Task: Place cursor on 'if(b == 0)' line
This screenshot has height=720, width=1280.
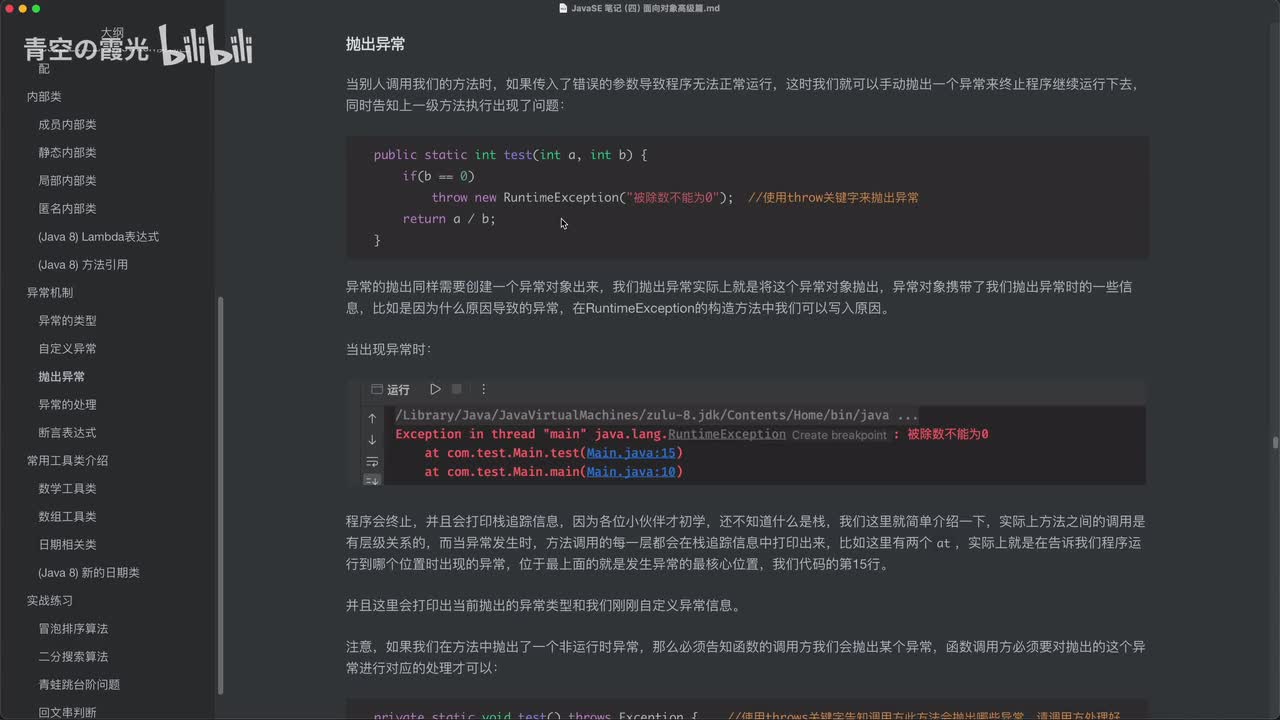Action: coord(438,176)
